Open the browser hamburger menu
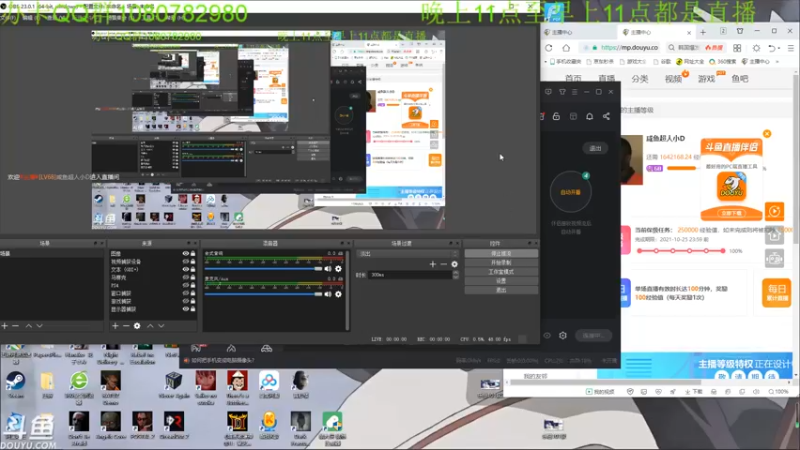This screenshot has height=450, width=800. [791, 47]
